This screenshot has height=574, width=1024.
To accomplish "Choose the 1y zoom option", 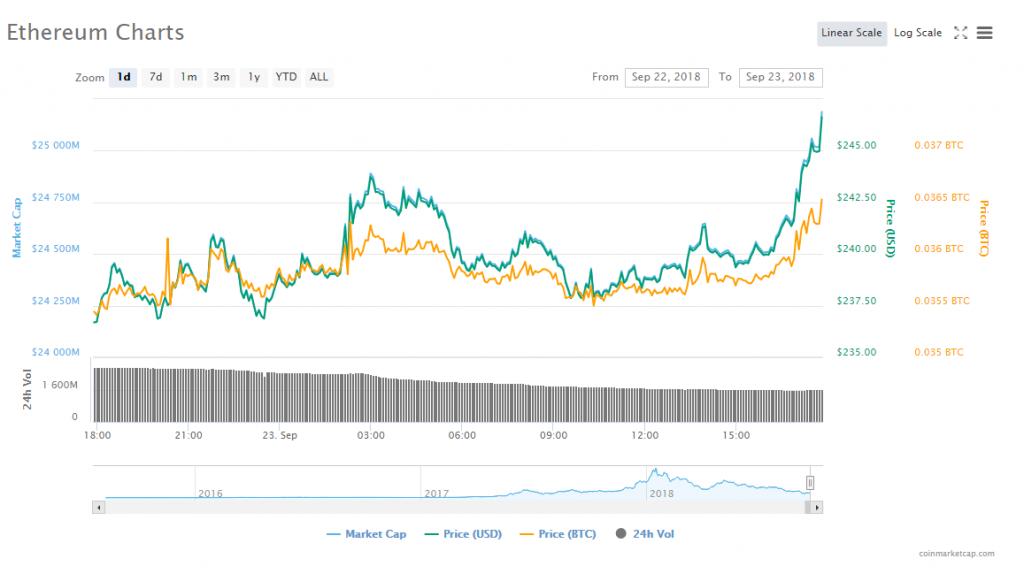I will point(254,77).
